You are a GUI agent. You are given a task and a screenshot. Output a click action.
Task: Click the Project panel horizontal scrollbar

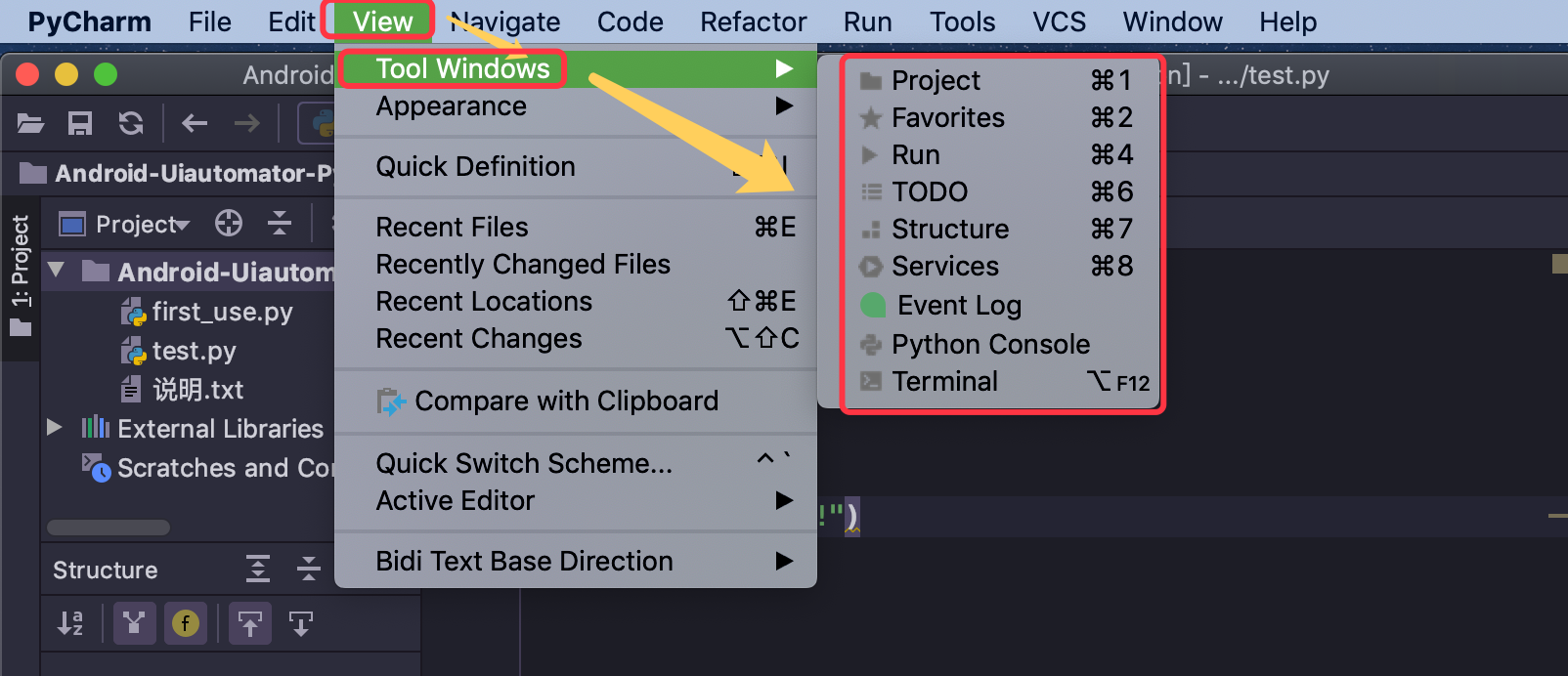[x=109, y=528]
